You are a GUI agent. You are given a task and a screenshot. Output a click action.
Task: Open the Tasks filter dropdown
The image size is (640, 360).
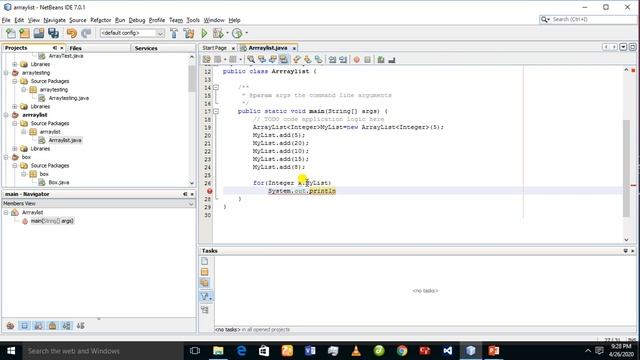click(206, 297)
